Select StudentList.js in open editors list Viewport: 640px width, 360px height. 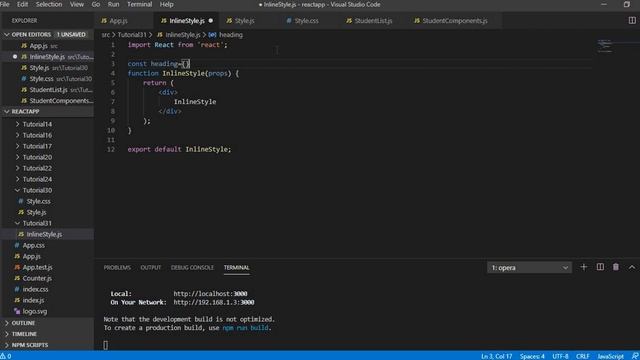[x=47, y=90]
